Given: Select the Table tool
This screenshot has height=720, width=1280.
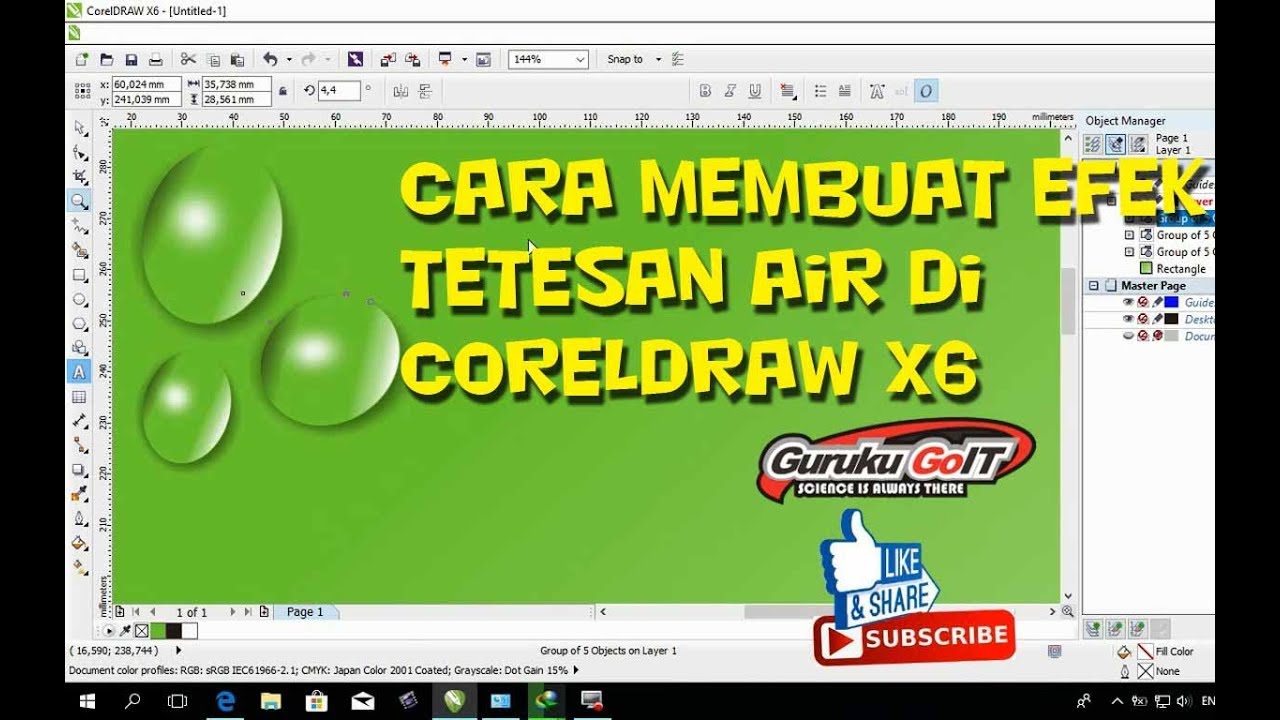Looking at the screenshot, I should click(x=79, y=397).
